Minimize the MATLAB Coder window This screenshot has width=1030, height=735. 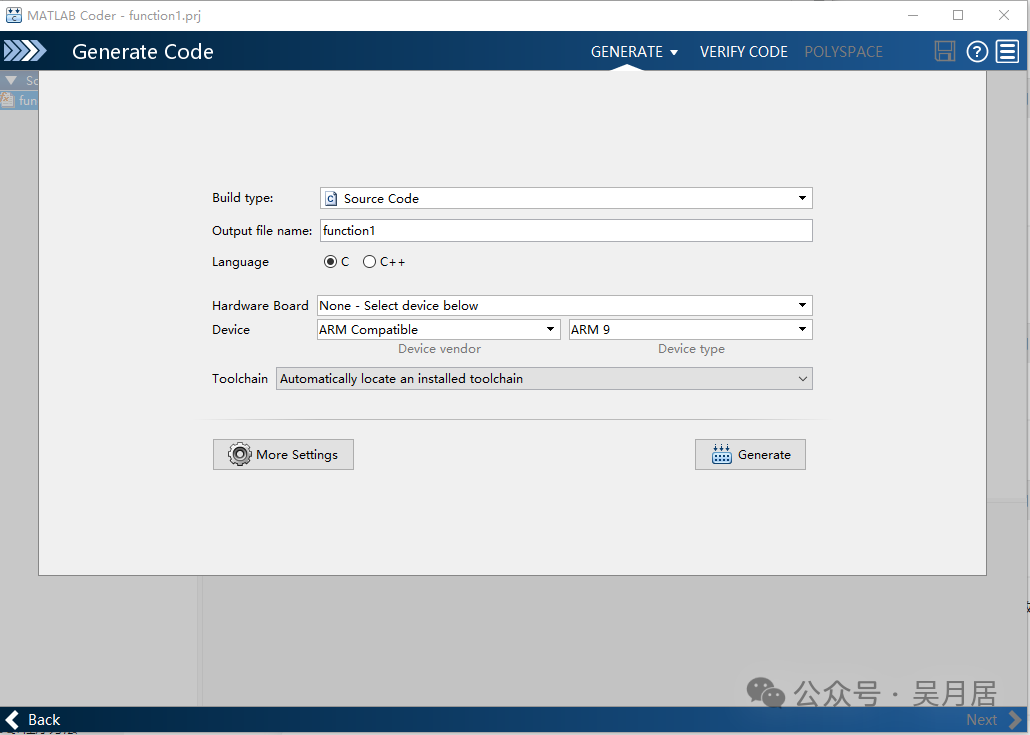912,15
